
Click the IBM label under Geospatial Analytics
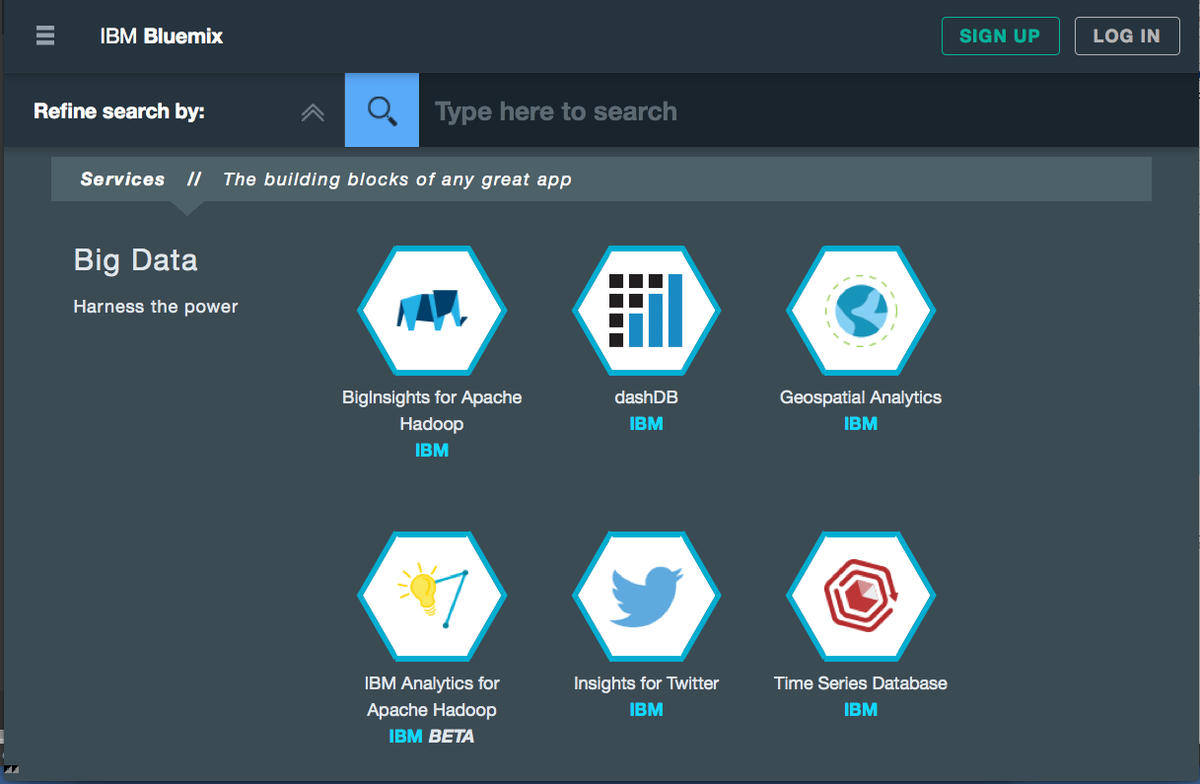(861, 424)
